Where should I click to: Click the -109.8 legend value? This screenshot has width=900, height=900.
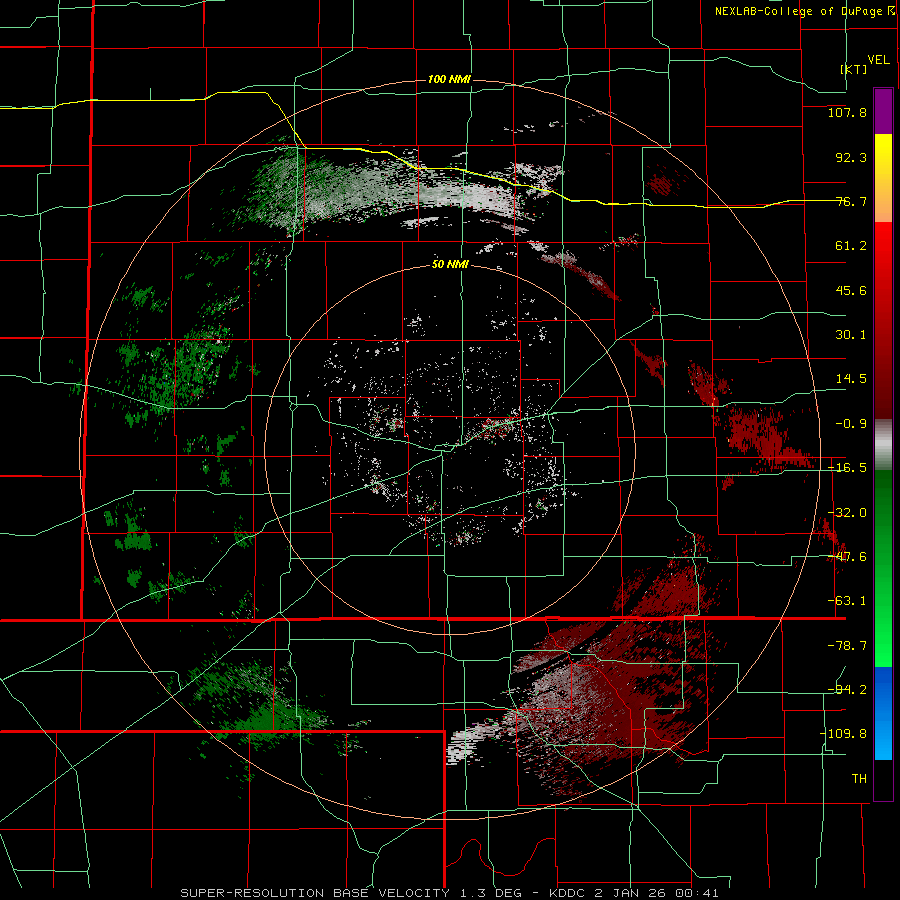click(x=843, y=734)
